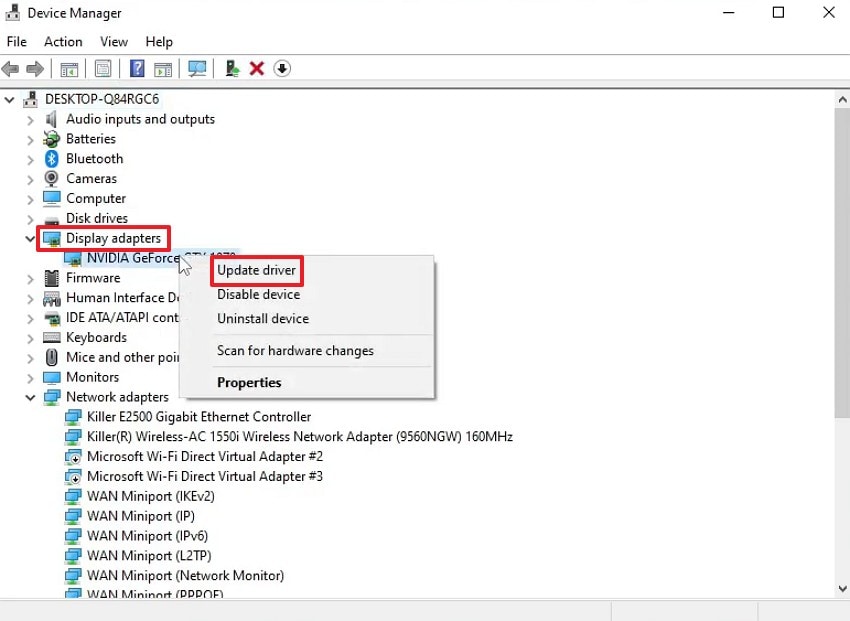The image size is (850, 621).
Task: Open the View menu
Action: (x=113, y=42)
